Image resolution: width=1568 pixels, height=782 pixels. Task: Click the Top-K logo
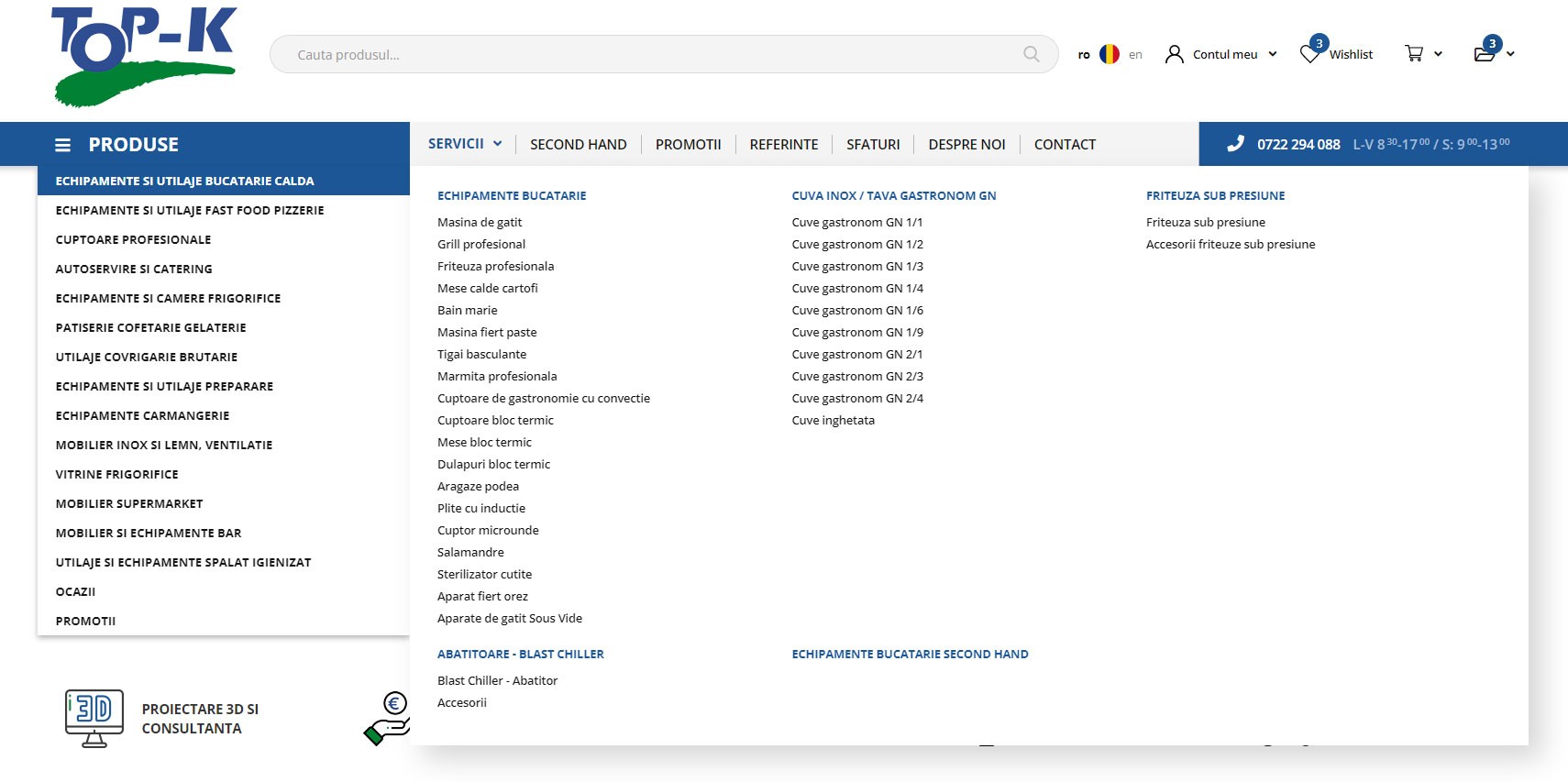145,56
